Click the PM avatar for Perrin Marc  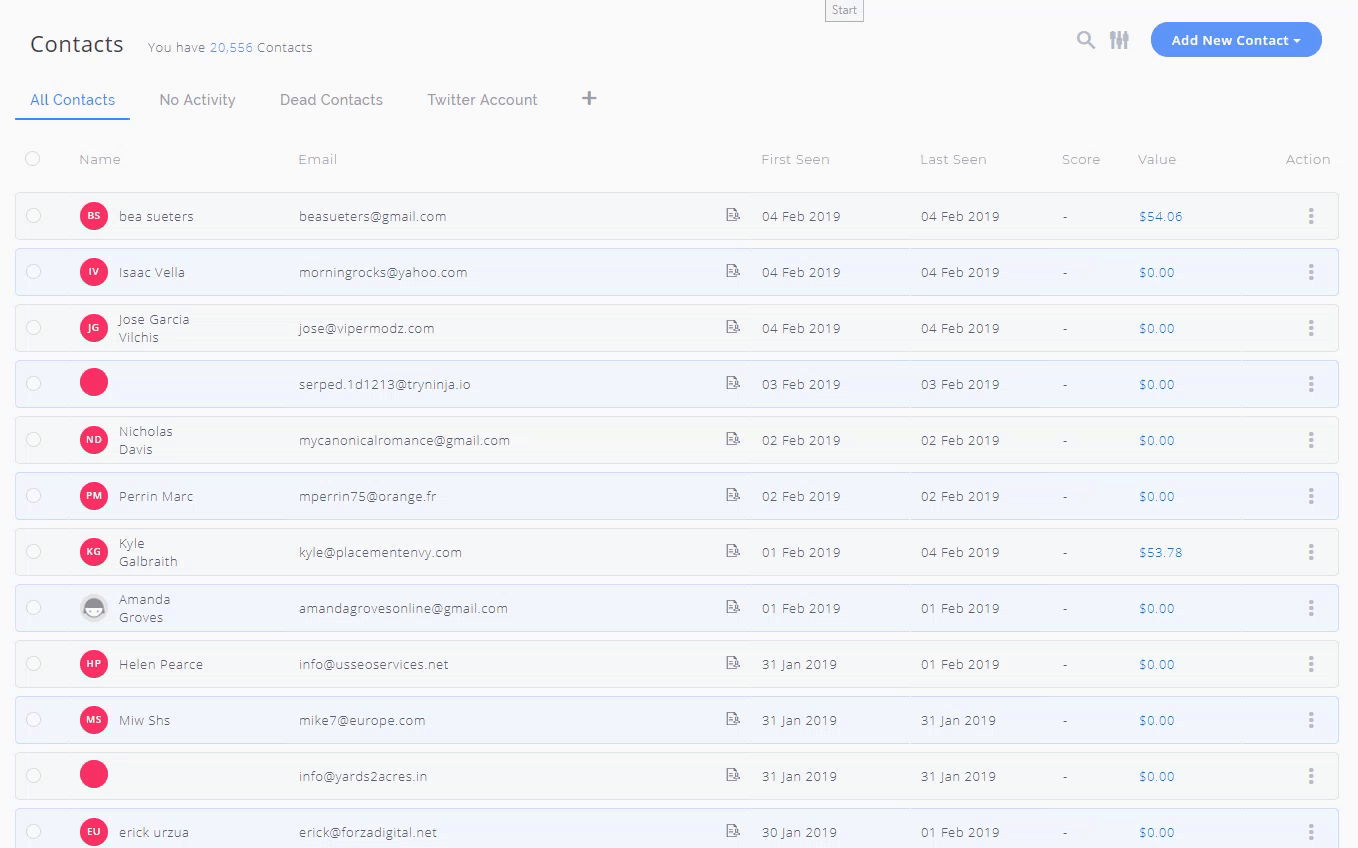(x=94, y=496)
